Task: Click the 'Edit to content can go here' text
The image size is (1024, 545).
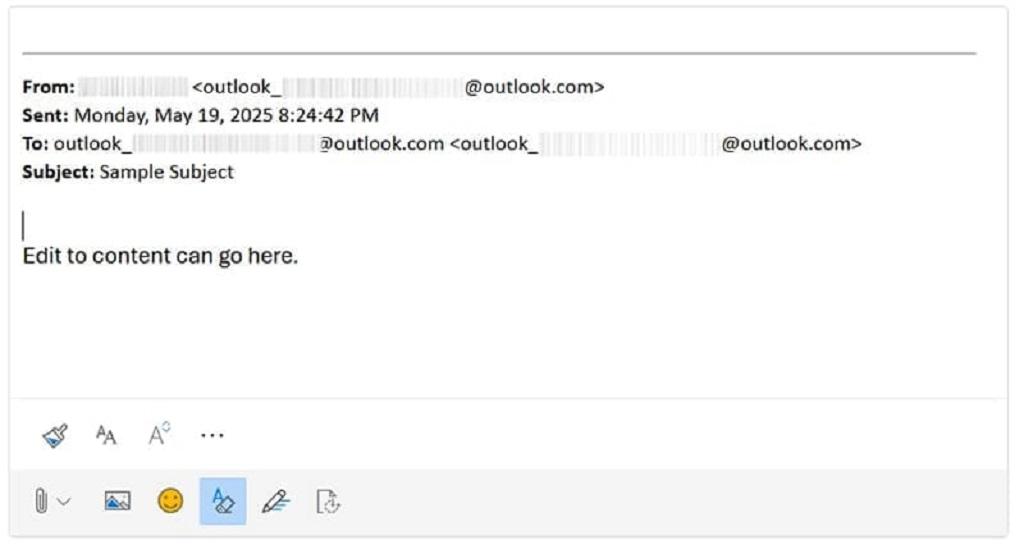Action: (x=160, y=256)
